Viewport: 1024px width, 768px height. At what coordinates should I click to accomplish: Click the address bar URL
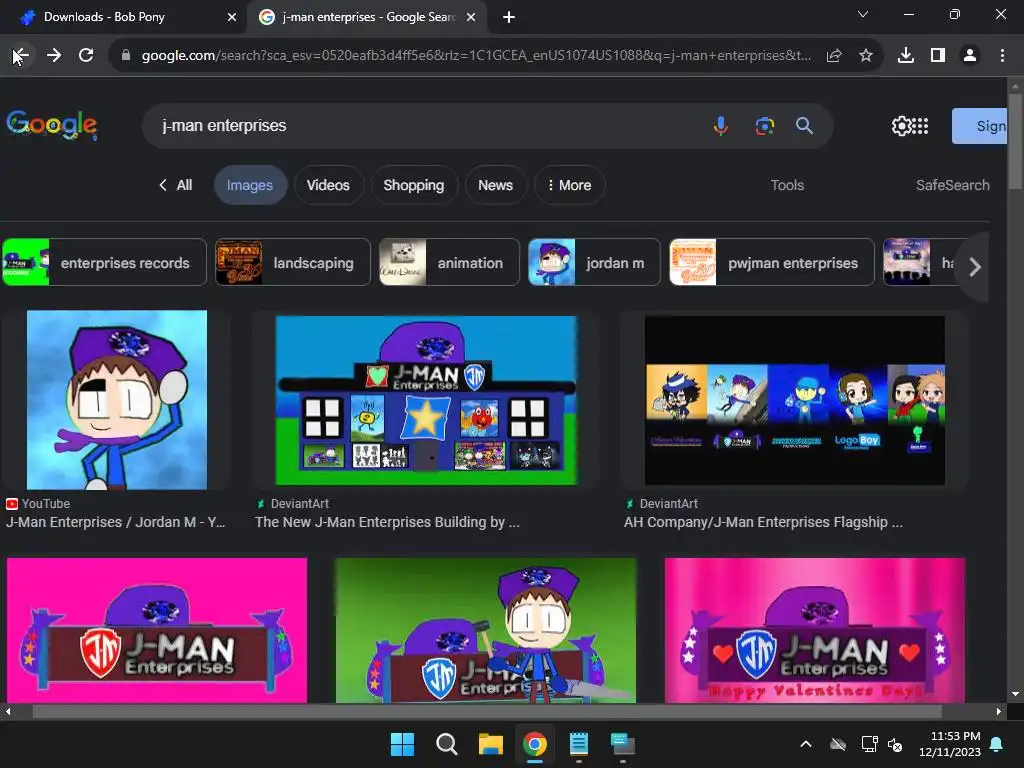point(477,56)
